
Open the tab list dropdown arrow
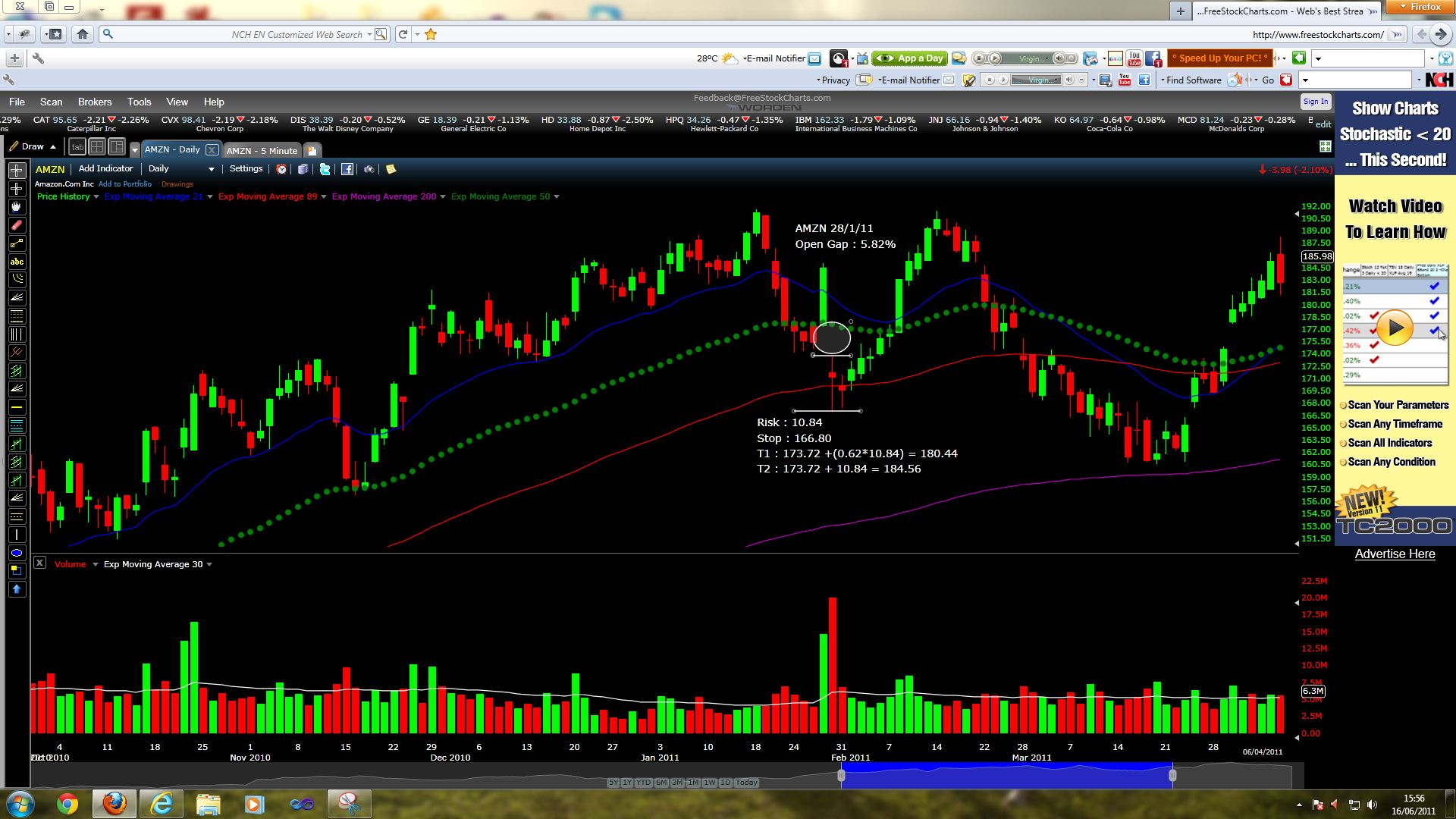pos(135,149)
